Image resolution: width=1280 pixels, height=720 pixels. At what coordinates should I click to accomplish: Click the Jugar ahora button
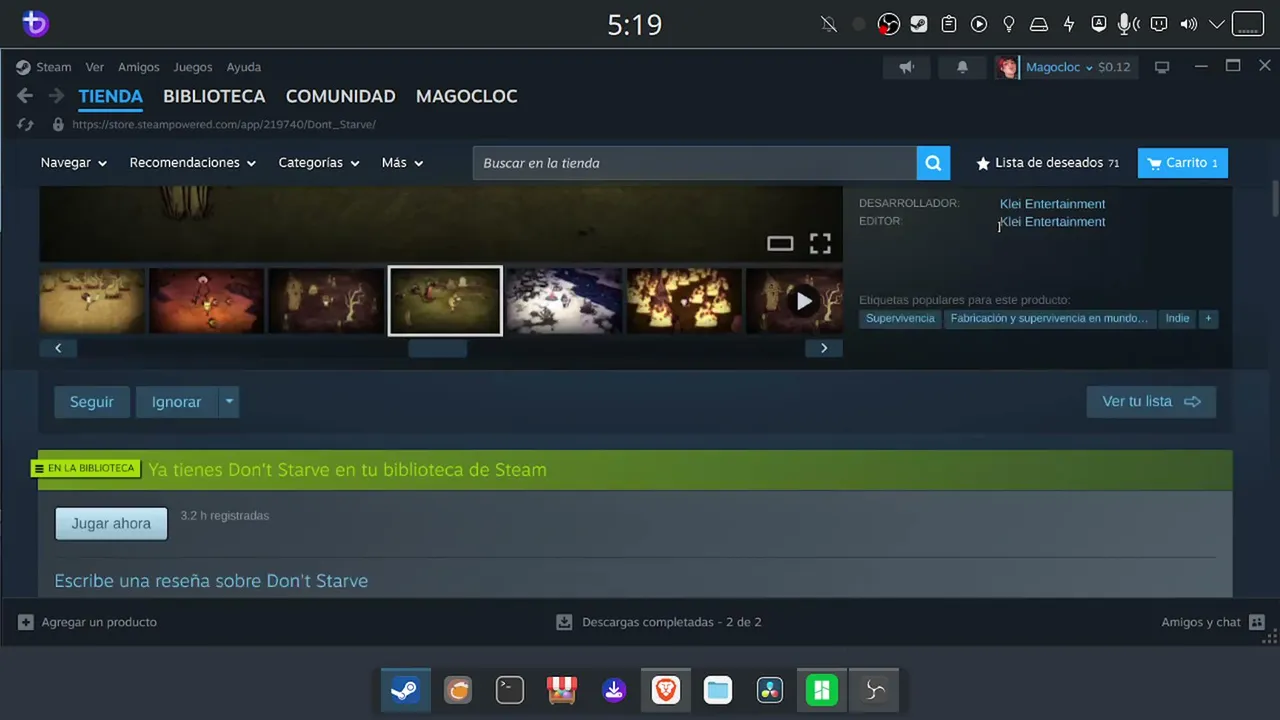click(111, 524)
